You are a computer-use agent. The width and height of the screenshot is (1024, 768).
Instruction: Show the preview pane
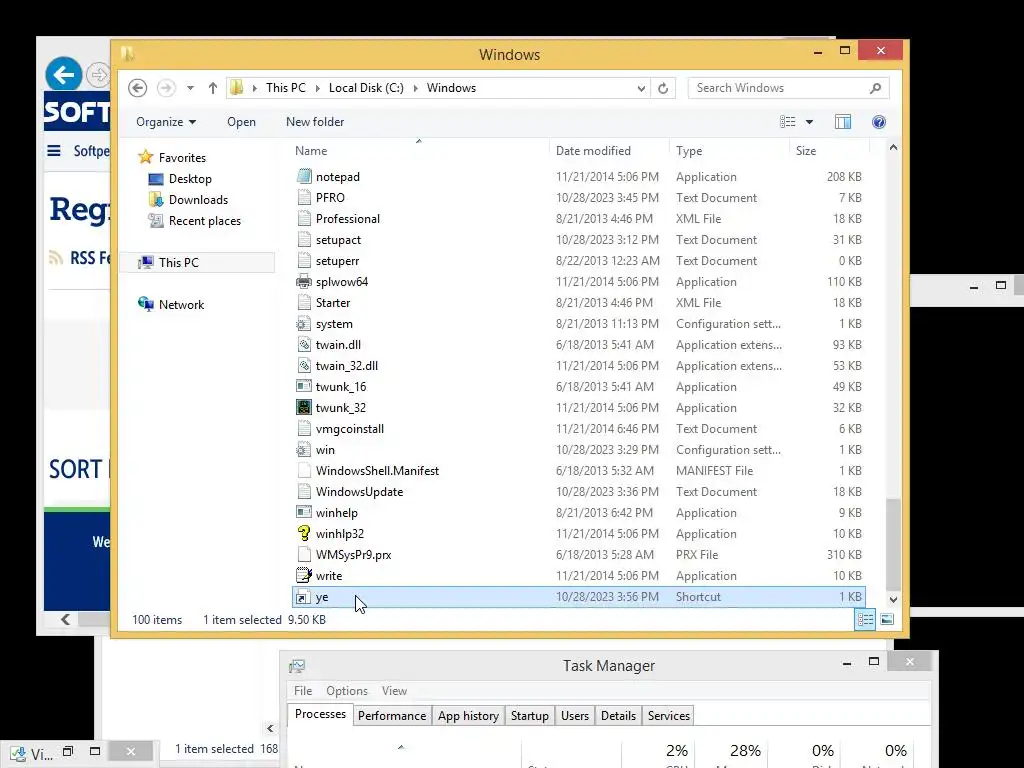[842, 122]
